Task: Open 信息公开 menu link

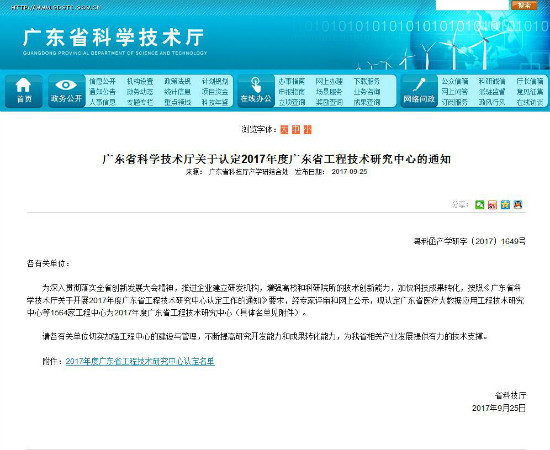Action: coord(102,81)
